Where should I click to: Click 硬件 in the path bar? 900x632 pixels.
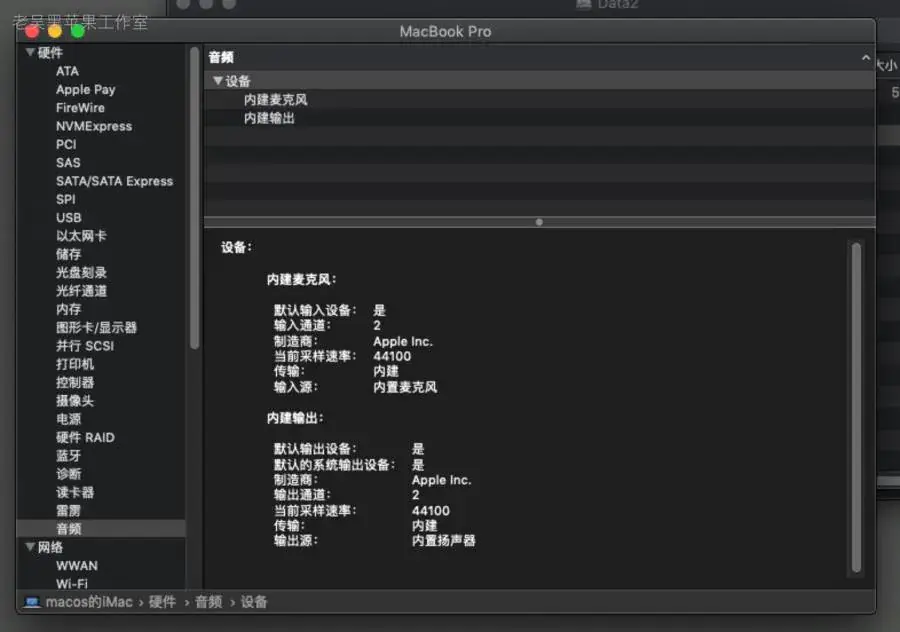pos(162,602)
